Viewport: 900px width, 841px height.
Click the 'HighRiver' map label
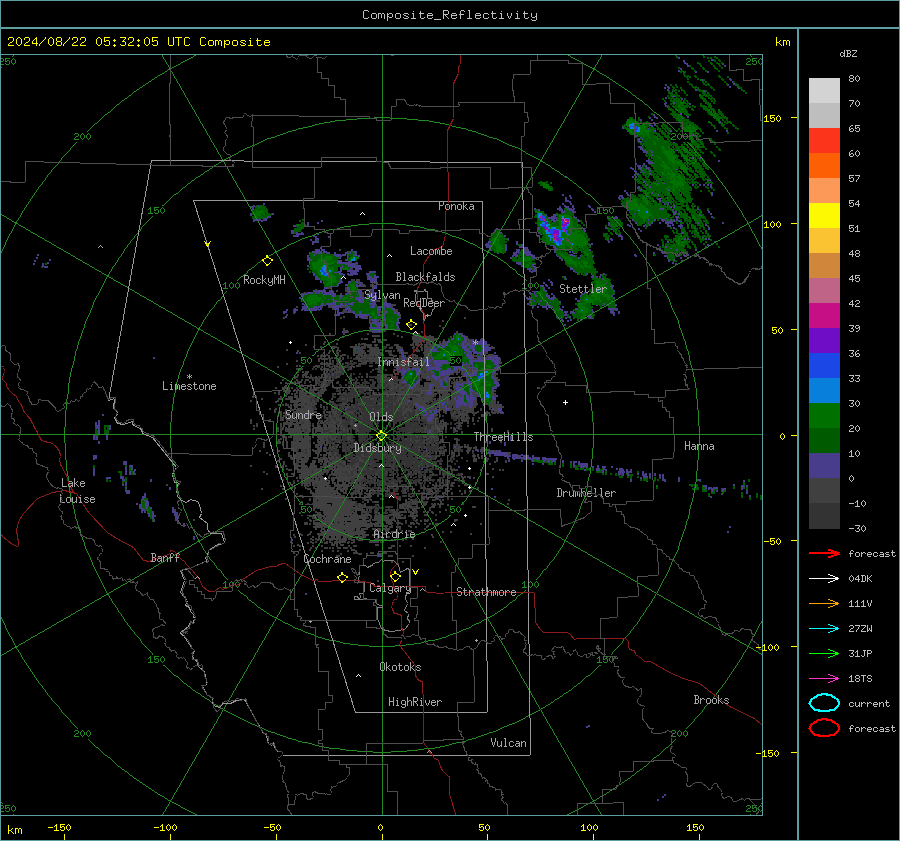[x=415, y=702]
